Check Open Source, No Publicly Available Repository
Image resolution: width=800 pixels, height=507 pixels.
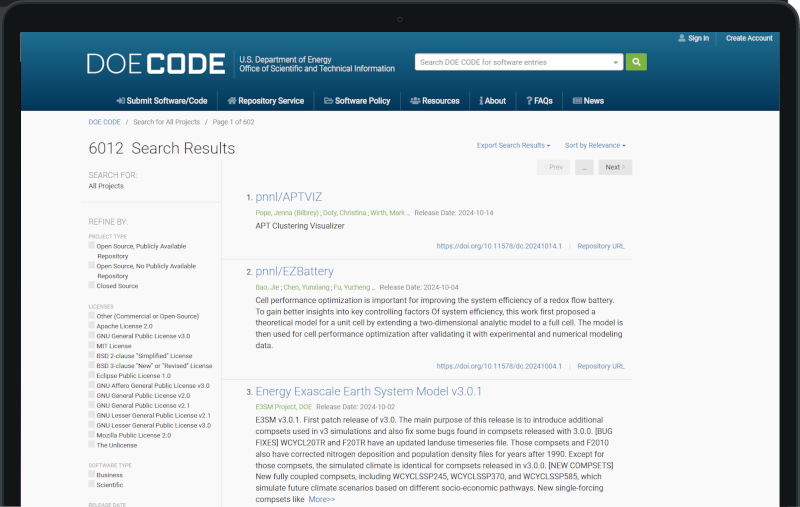(x=92, y=265)
